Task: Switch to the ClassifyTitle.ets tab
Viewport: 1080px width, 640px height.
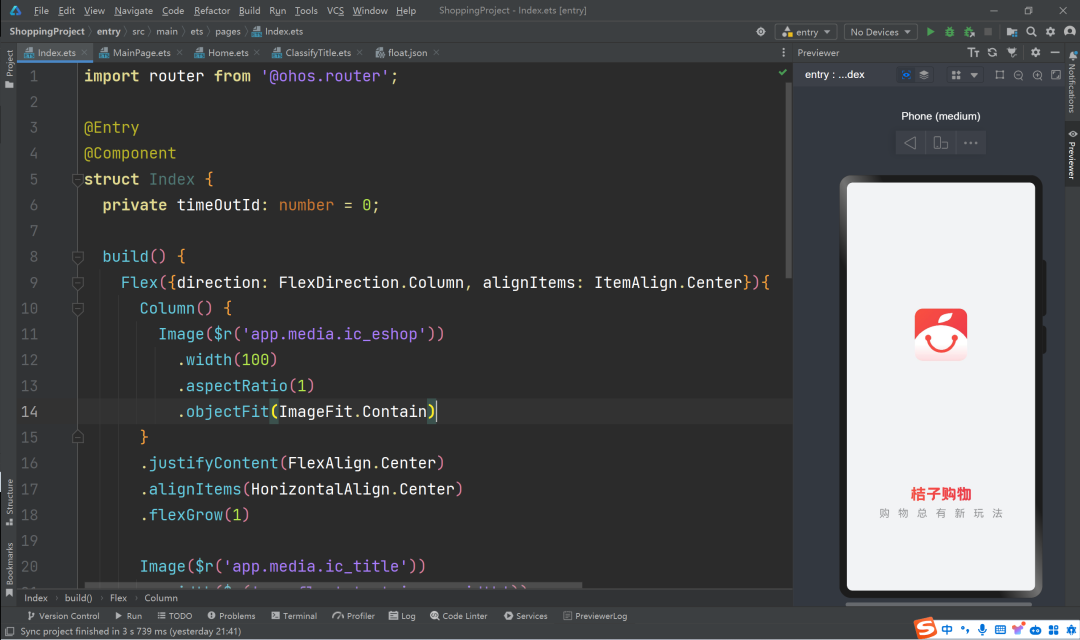Action: (318, 52)
